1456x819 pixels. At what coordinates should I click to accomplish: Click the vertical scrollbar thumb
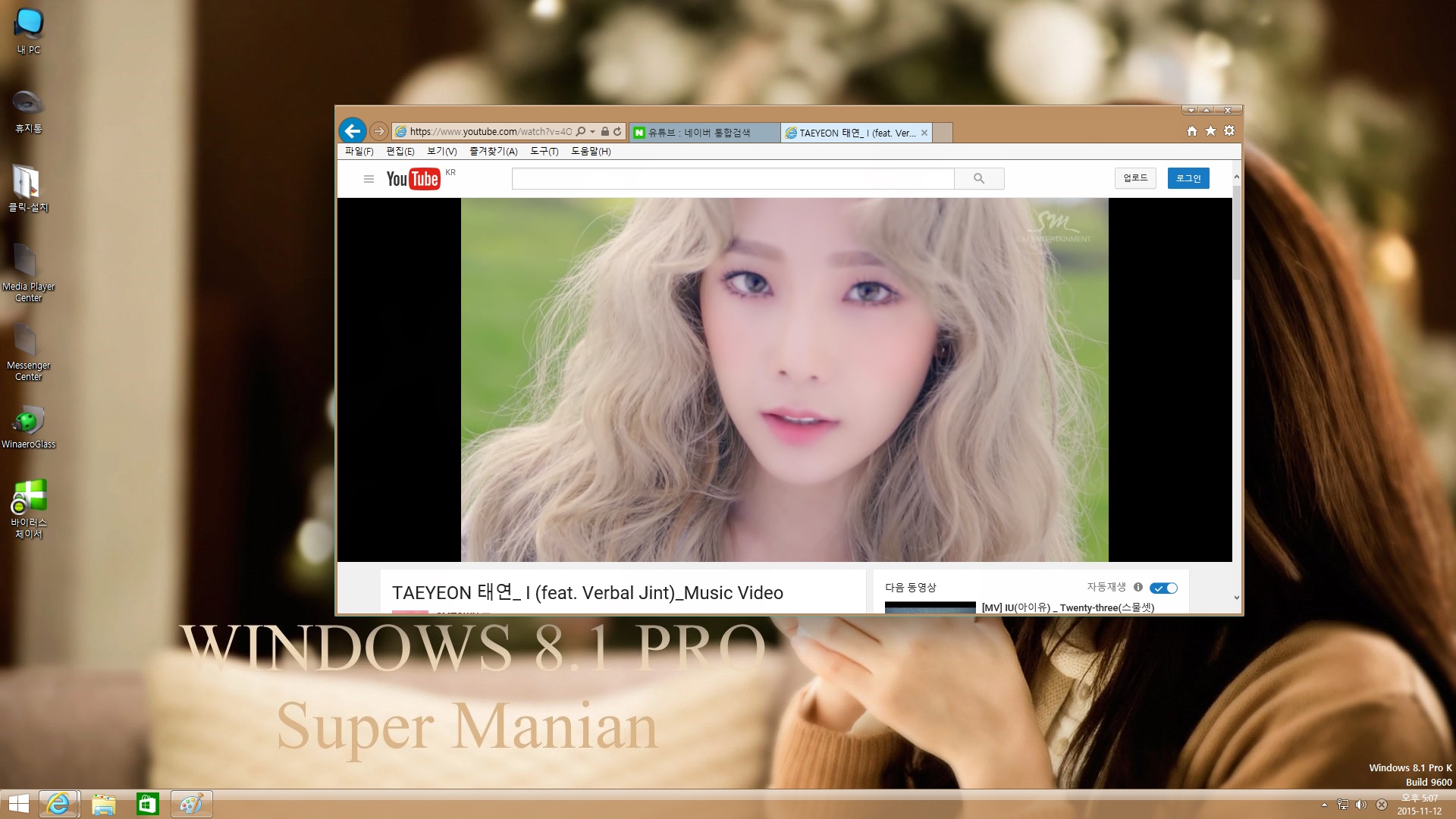click(x=1237, y=233)
